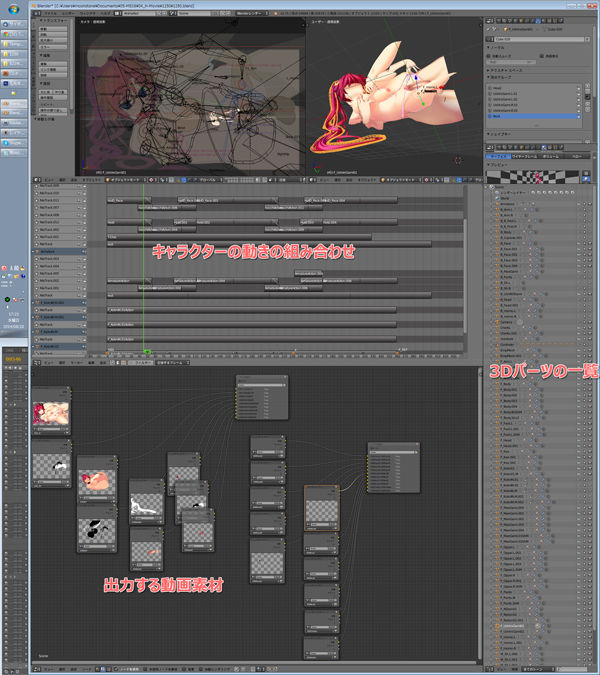
Task: Open World tab in upper Properties editor
Action: click(515, 21)
